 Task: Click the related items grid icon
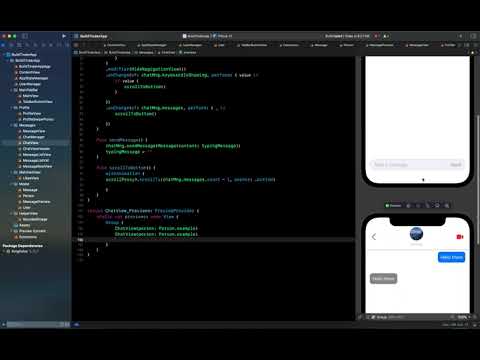coord(76,45)
